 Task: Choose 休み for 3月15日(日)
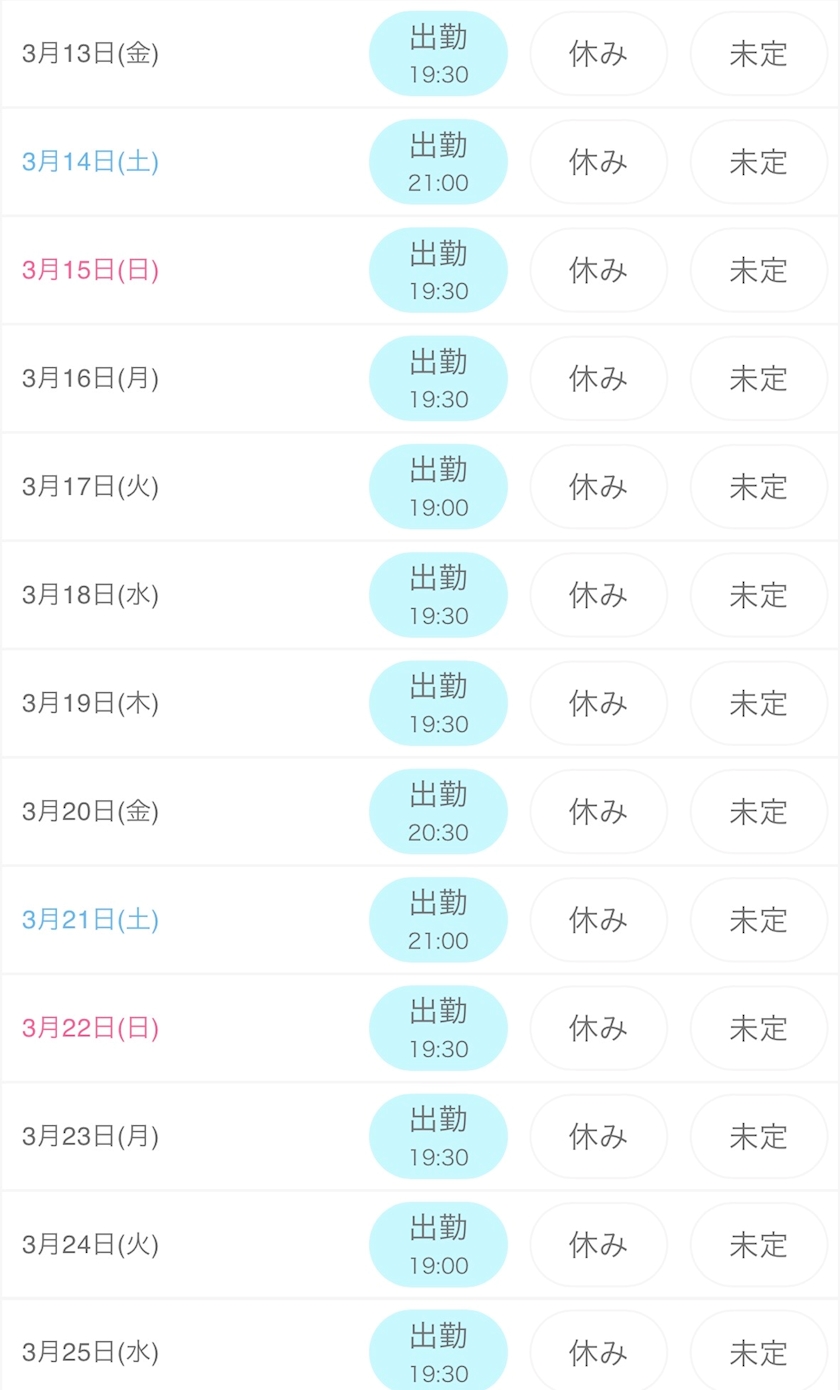tap(598, 270)
